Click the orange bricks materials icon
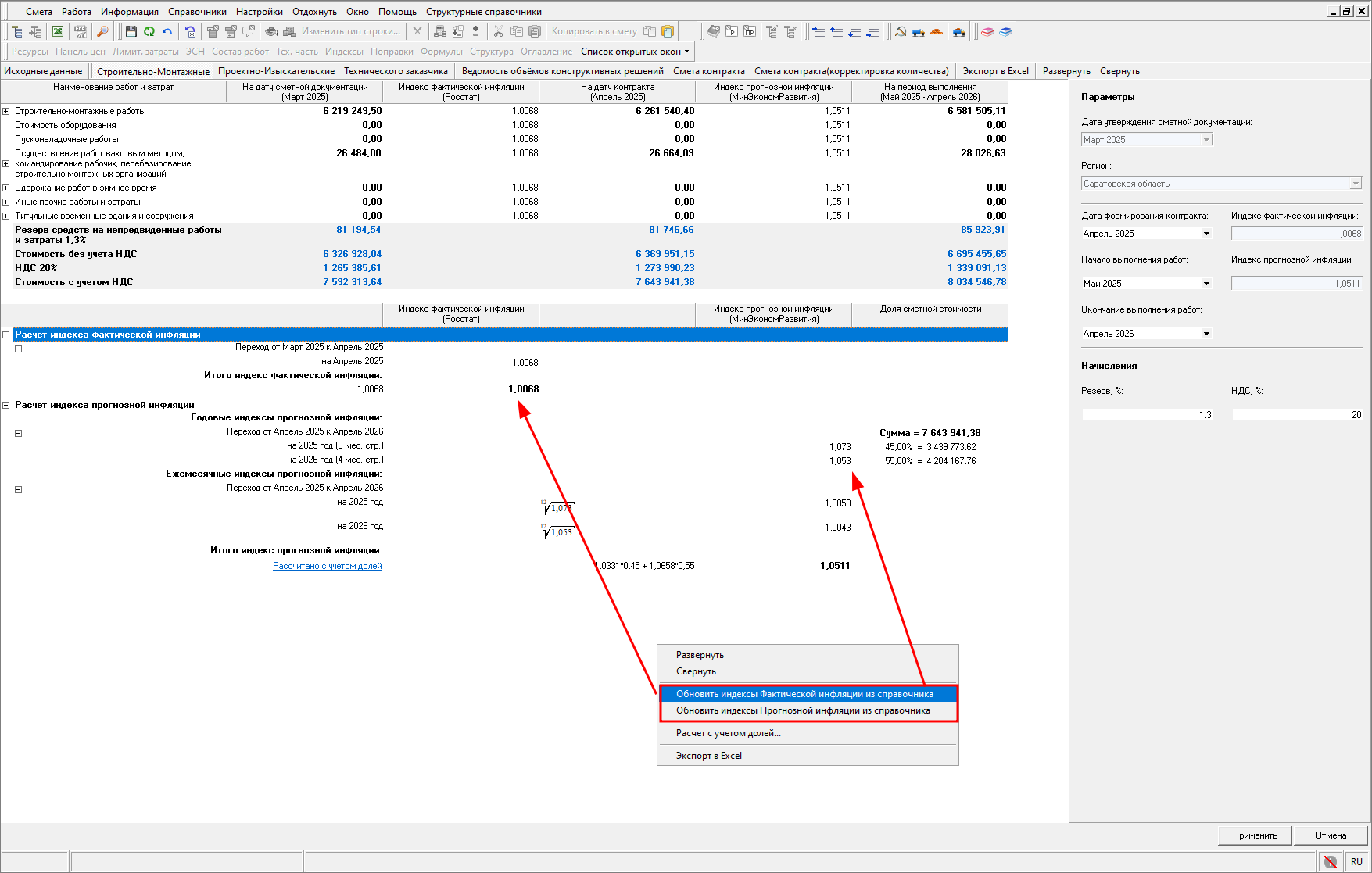 point(937,31)
